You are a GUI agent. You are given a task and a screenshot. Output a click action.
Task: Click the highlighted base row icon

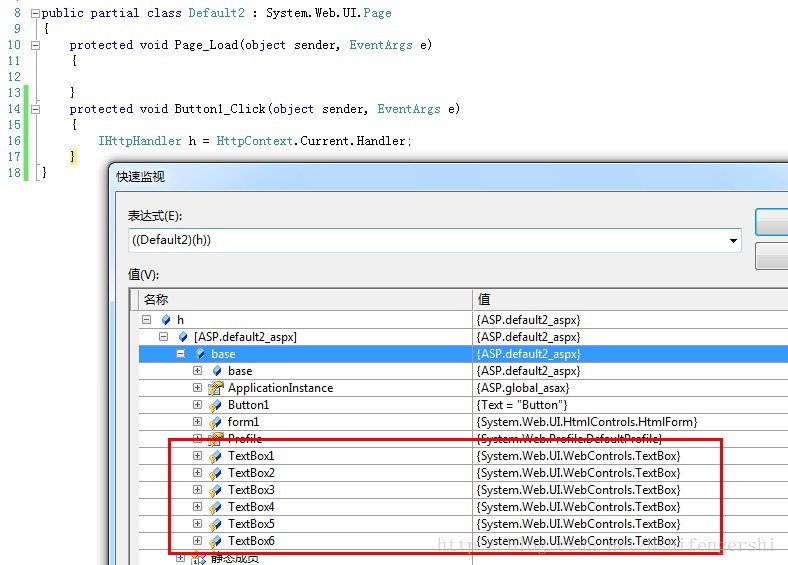(x=200, y=354)
